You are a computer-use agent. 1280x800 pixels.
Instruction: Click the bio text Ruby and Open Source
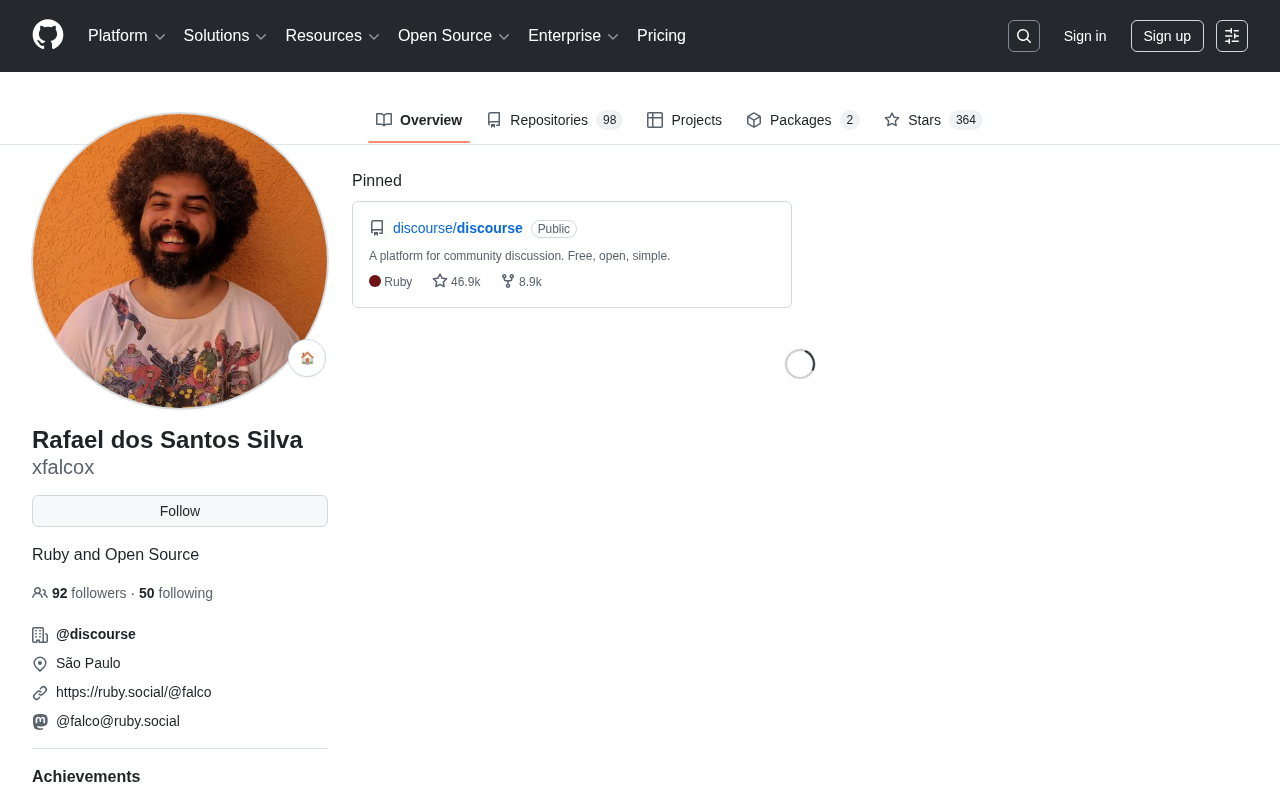tap(116, 555)
